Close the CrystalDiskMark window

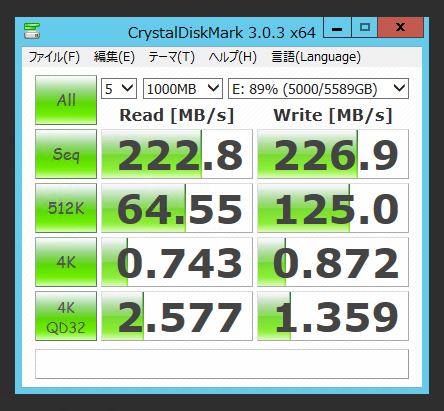pos(401,27)
